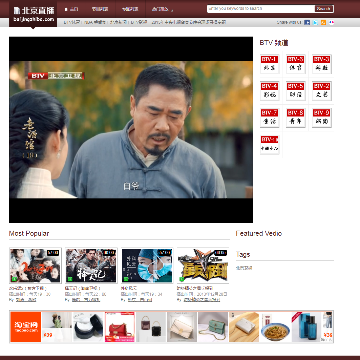Open the title link of the masked surgeon video
360x360 pixels.
click(129, 288)
